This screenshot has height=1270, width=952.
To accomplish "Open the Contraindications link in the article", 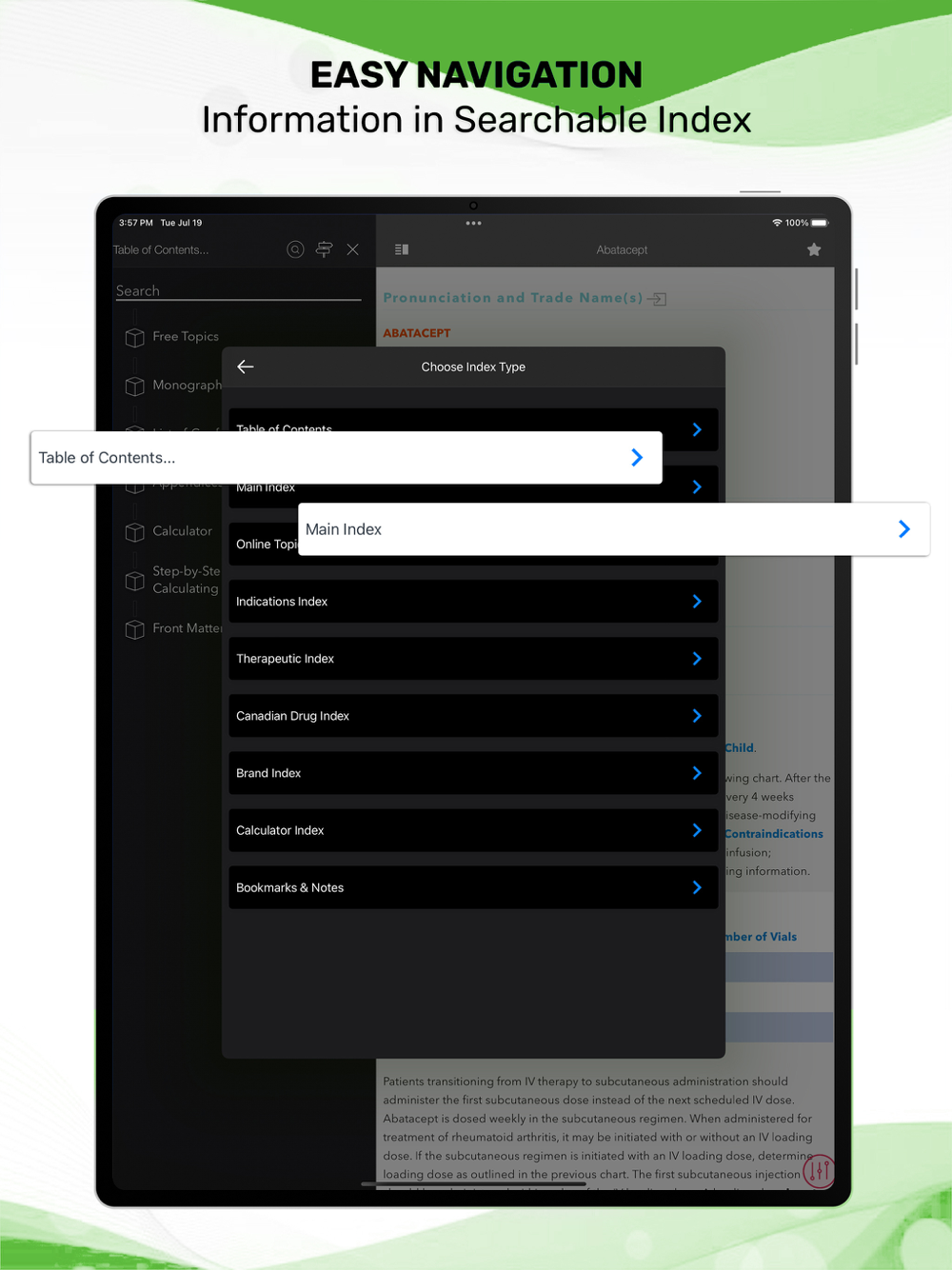I will [x=773, y=834].
